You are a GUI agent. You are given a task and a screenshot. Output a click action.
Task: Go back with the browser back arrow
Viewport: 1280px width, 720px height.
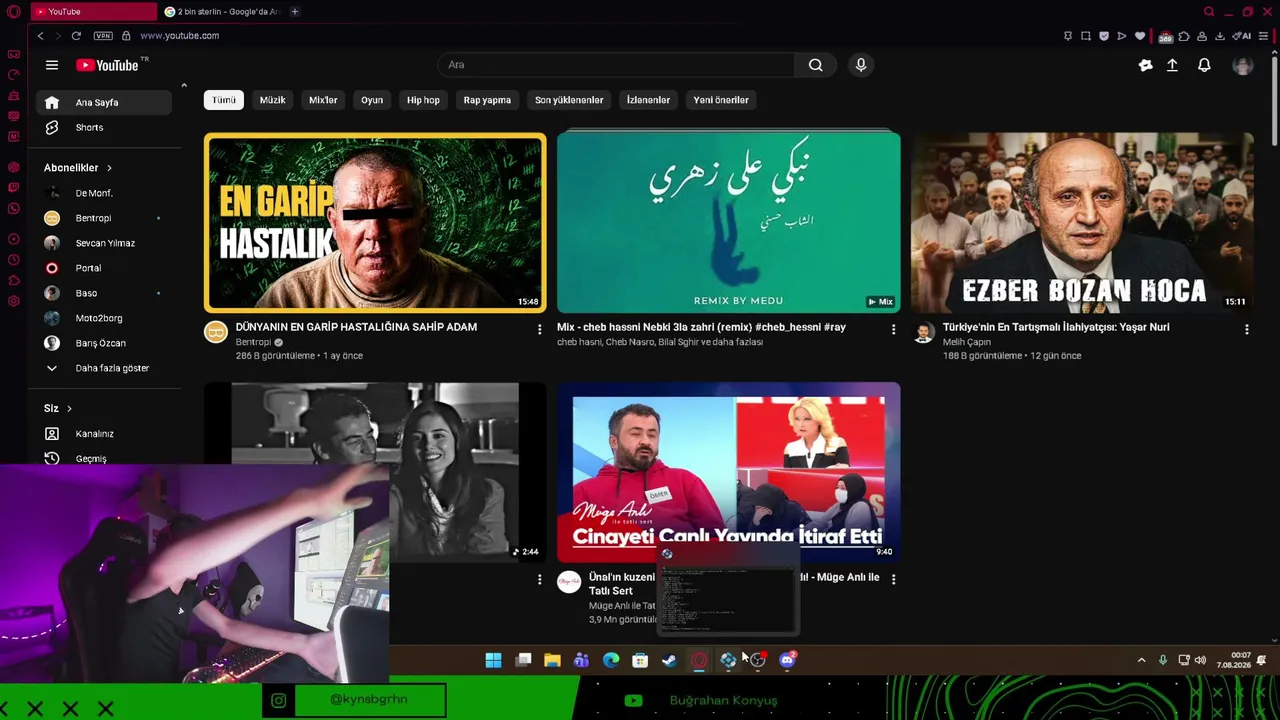pyautogui.click(x=40, y=36)
